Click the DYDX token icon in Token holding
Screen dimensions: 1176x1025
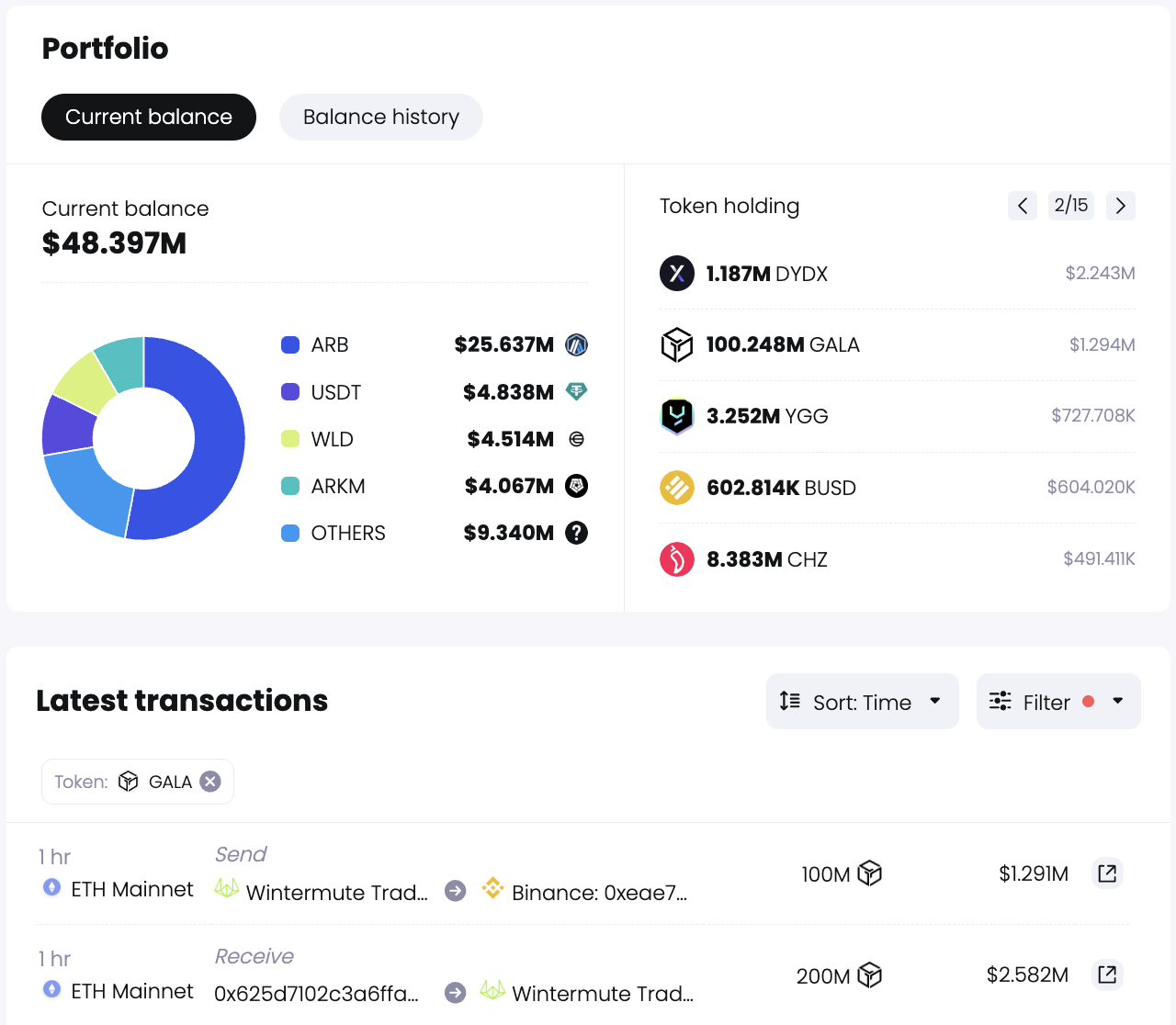[677, 273]
